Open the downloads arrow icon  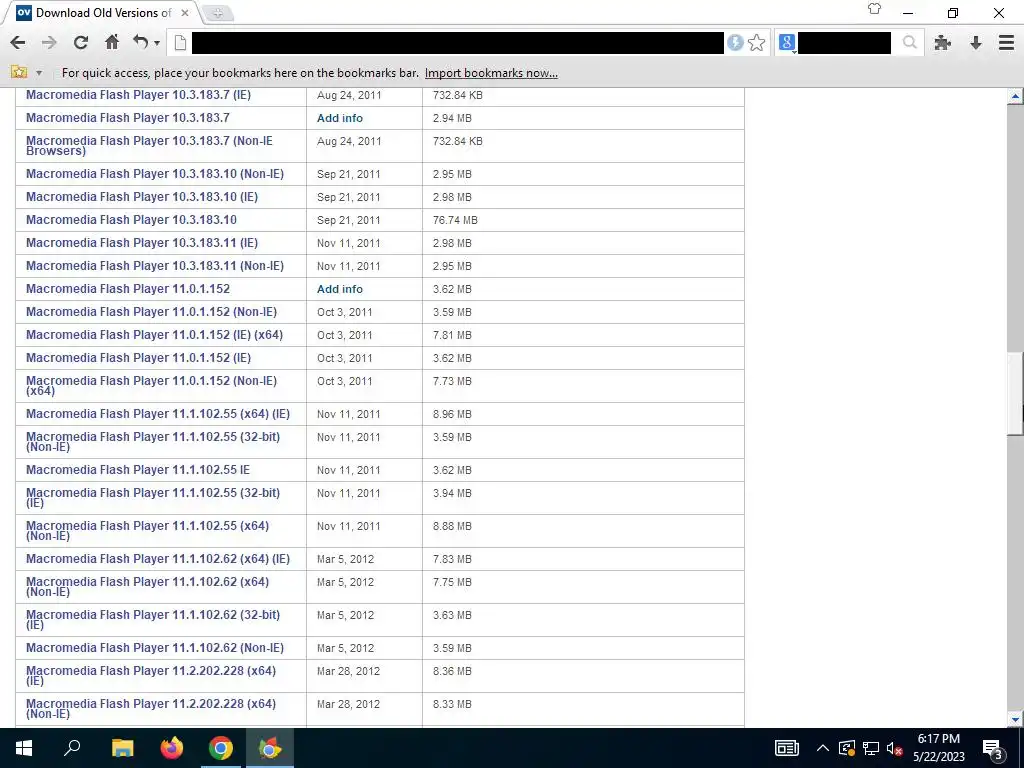pyautogui.click(x=976, y=43)
